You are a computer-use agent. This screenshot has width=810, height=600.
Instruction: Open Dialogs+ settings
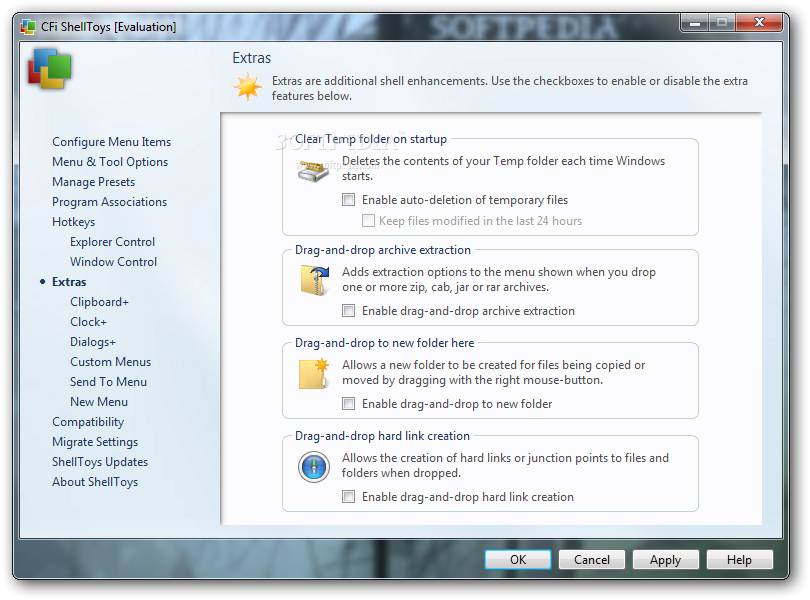pyautogui.click(x=93, y=342)
